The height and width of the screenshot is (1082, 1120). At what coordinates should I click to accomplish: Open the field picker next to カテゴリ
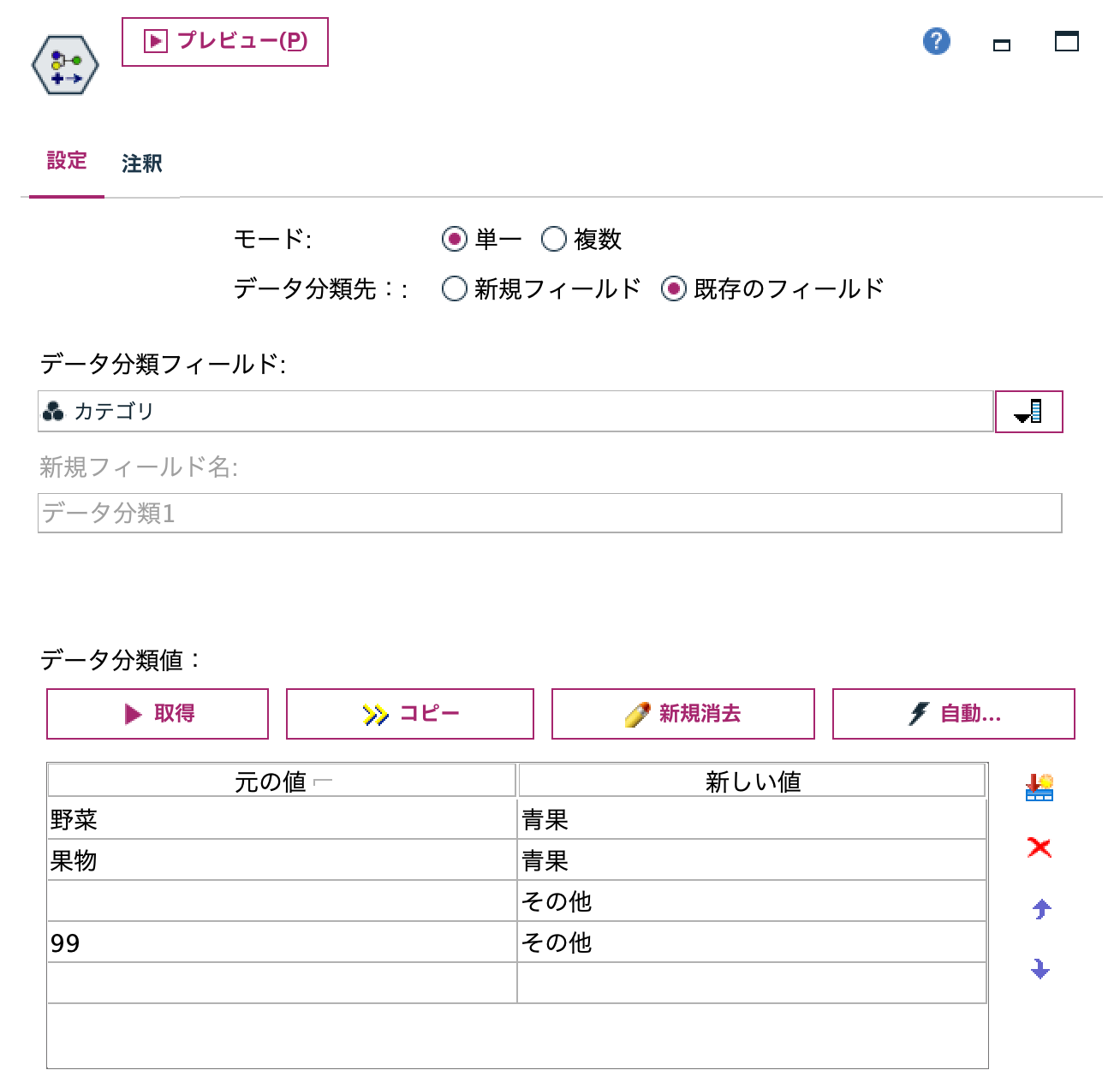click(x=1028, y=411)
